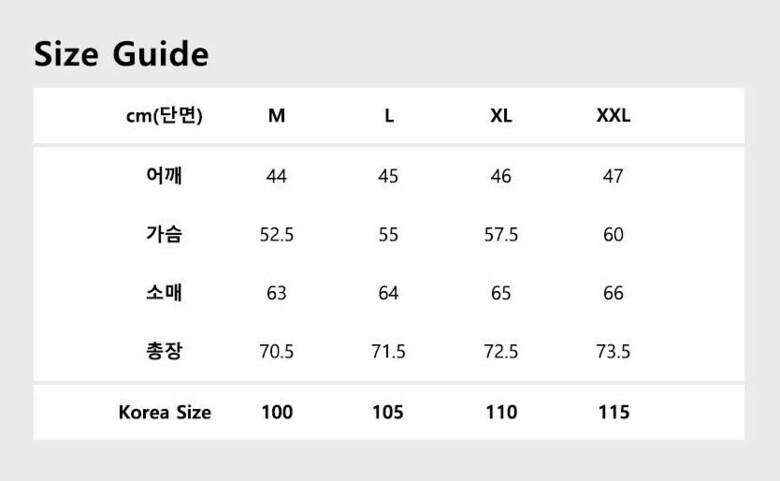Click the 어깨 row label
780x481 pixels.
click(x=164, y=176)
